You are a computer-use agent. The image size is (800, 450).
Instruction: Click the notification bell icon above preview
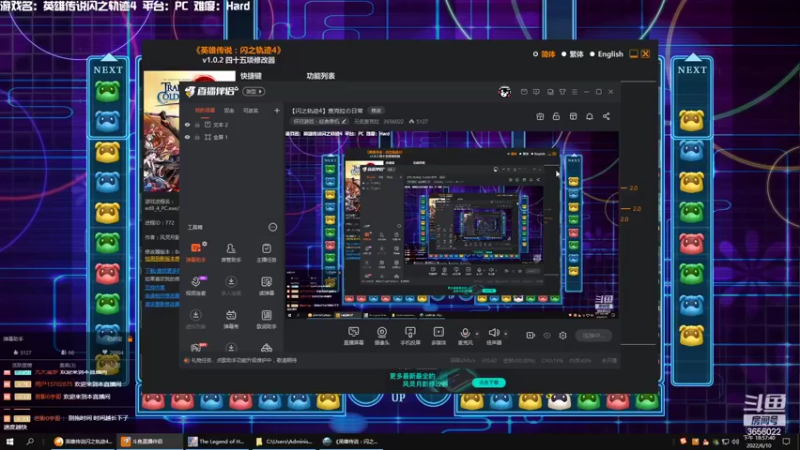click(x=589, y=116)
